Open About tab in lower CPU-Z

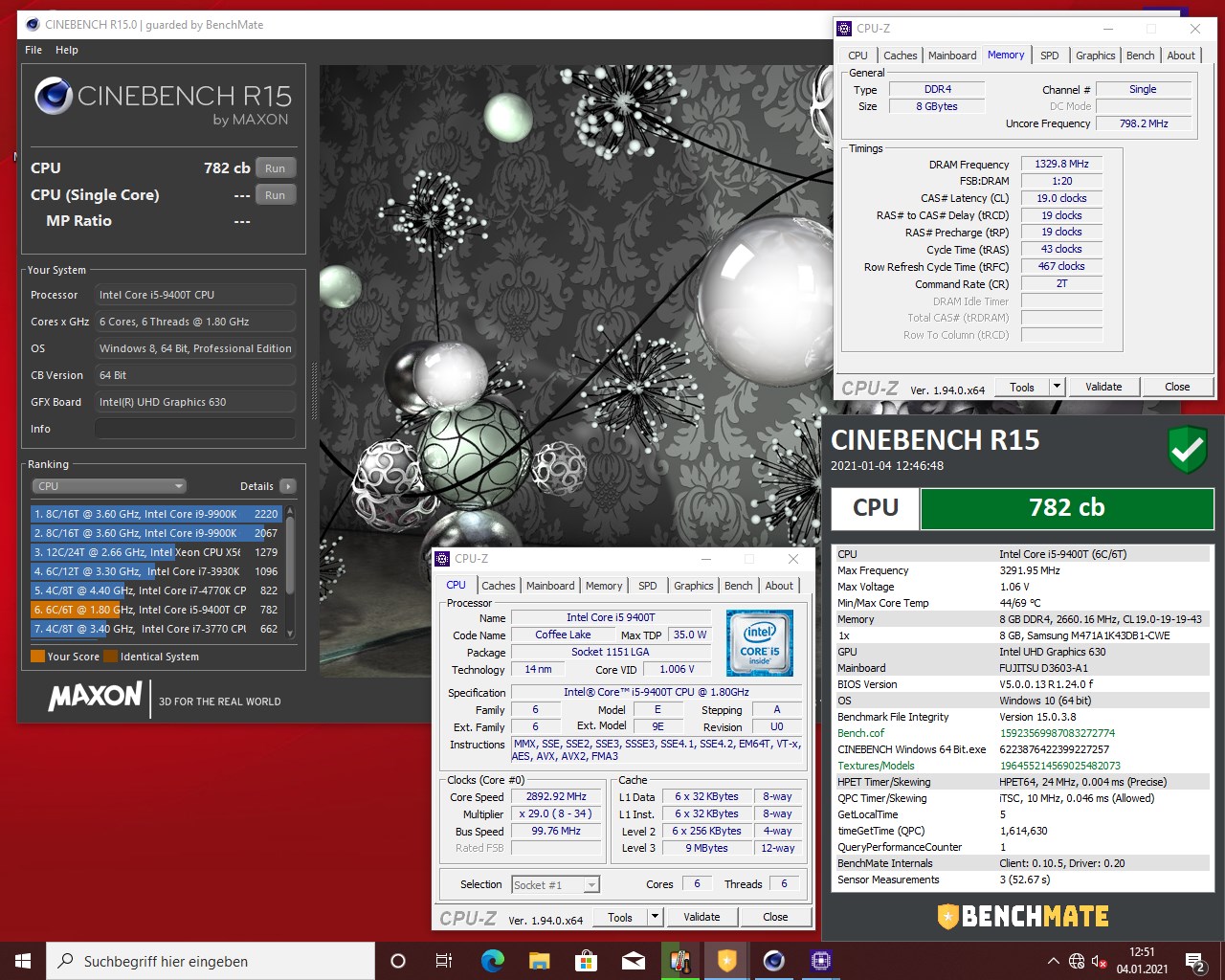[779, 586]
